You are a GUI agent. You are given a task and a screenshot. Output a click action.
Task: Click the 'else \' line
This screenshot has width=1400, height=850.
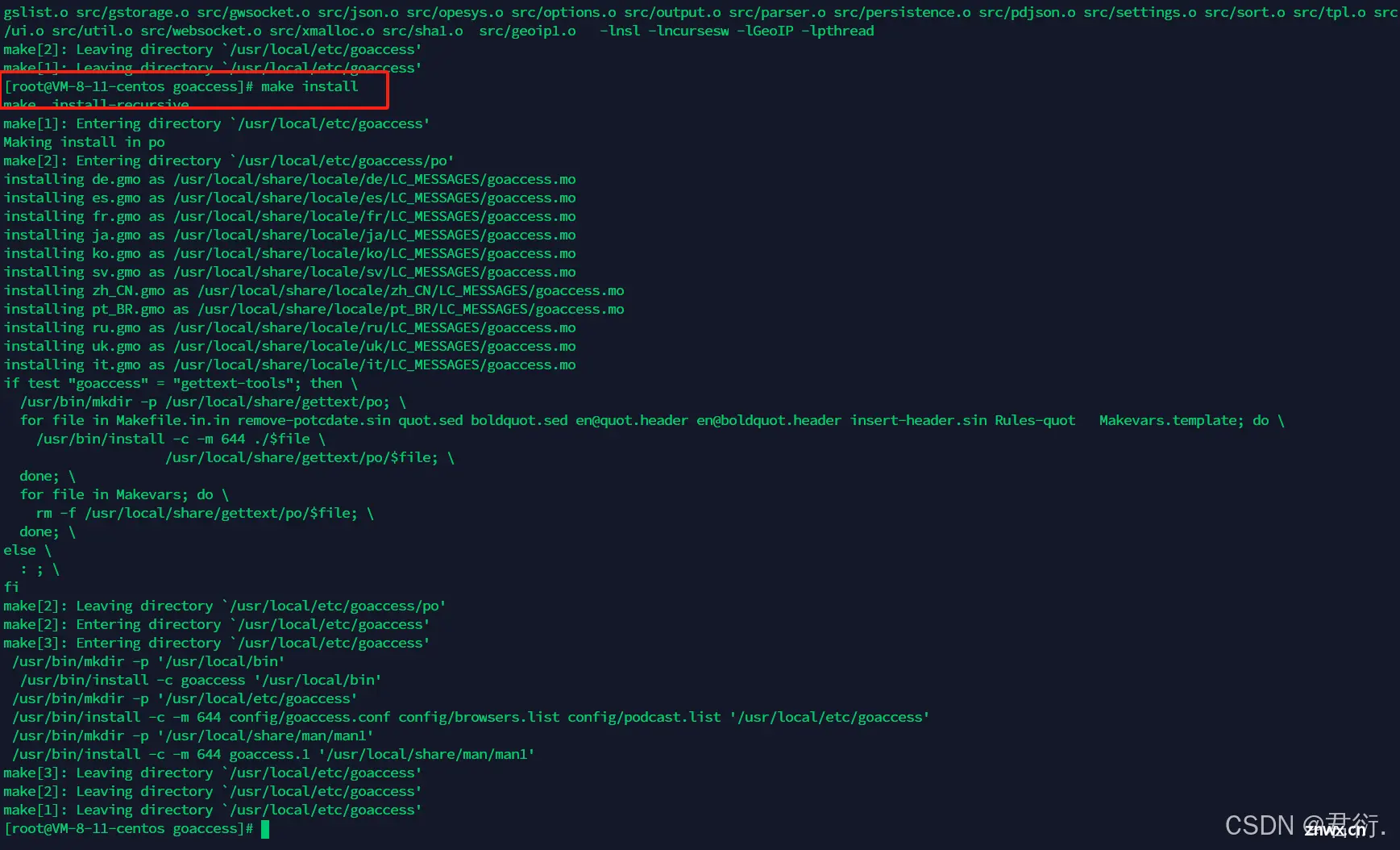(x=27, y=550)
